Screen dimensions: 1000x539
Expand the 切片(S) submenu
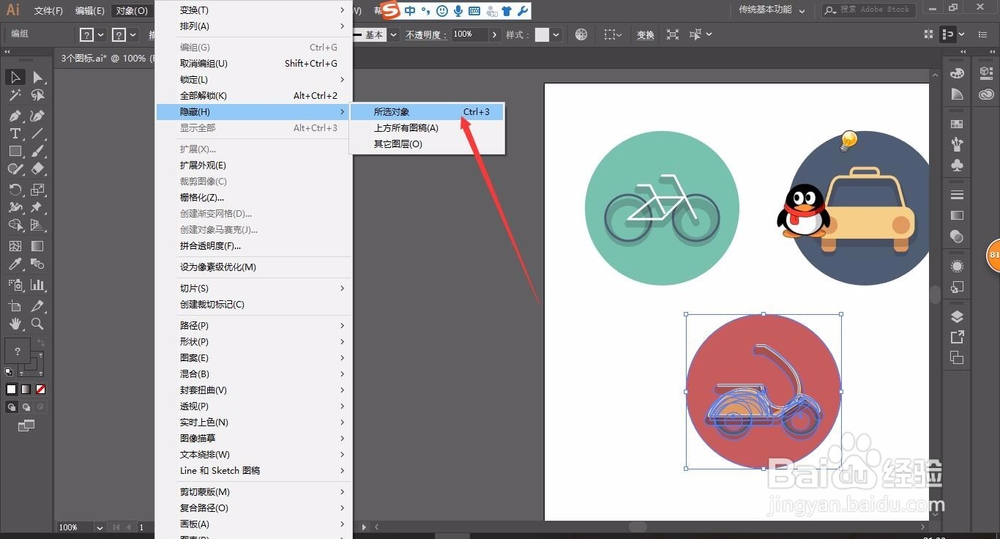(254, 288)
